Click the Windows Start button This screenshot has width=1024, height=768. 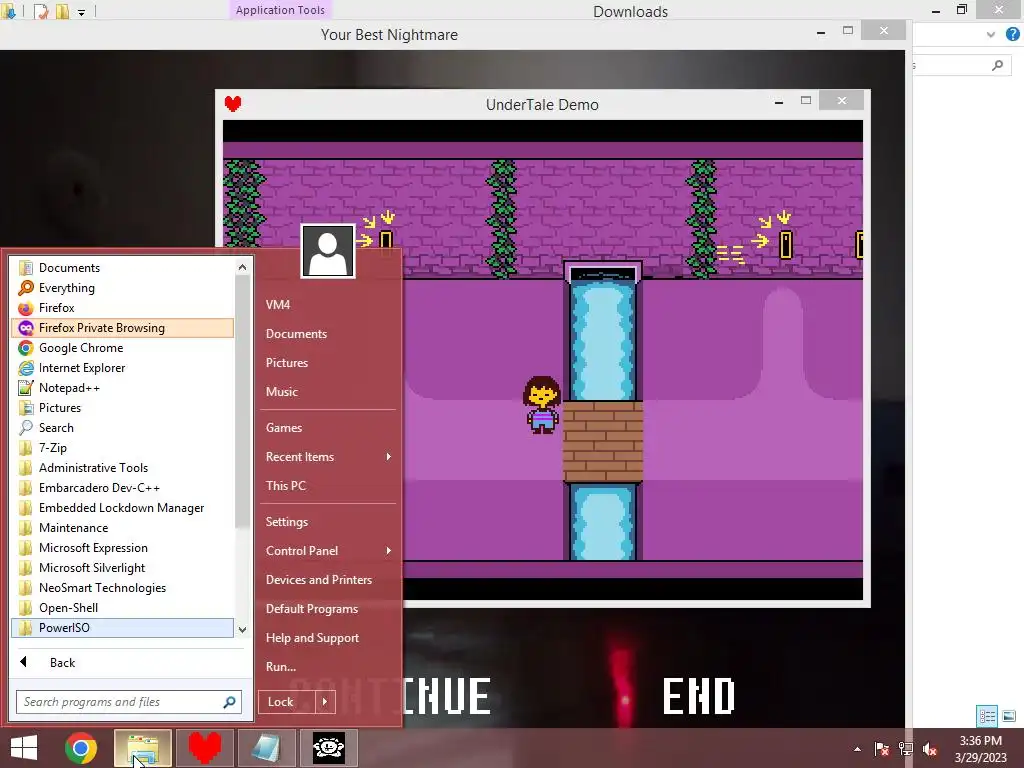[x=24, y=748]
